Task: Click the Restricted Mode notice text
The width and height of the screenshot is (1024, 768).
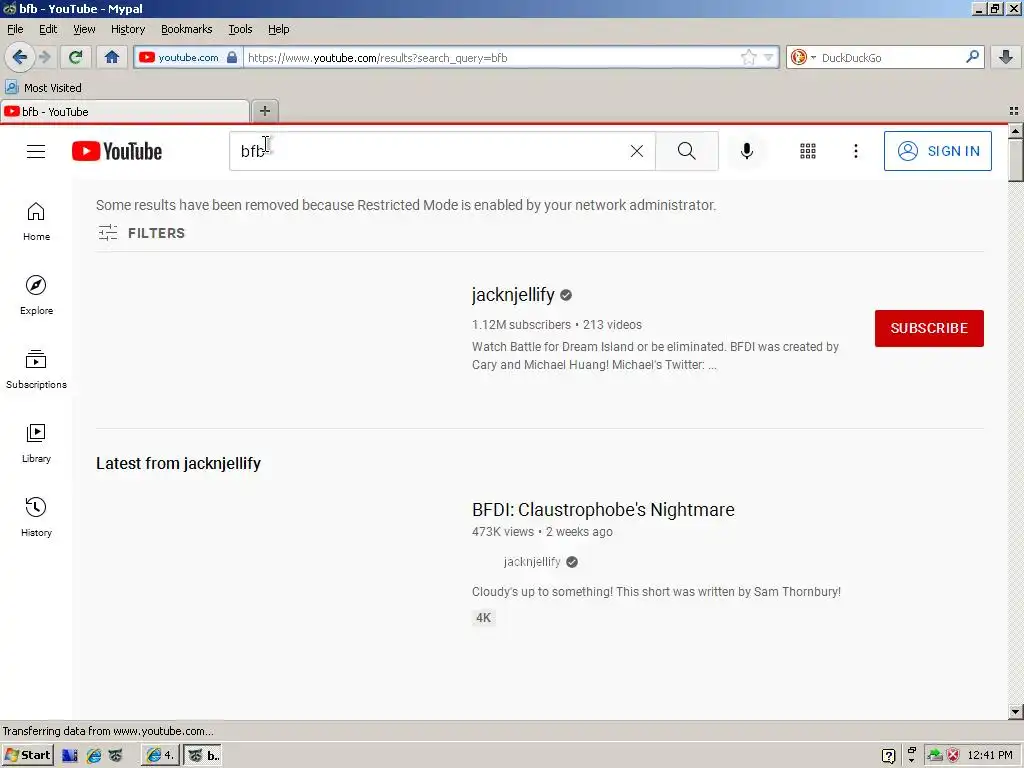Action: [x=406, y=205]
